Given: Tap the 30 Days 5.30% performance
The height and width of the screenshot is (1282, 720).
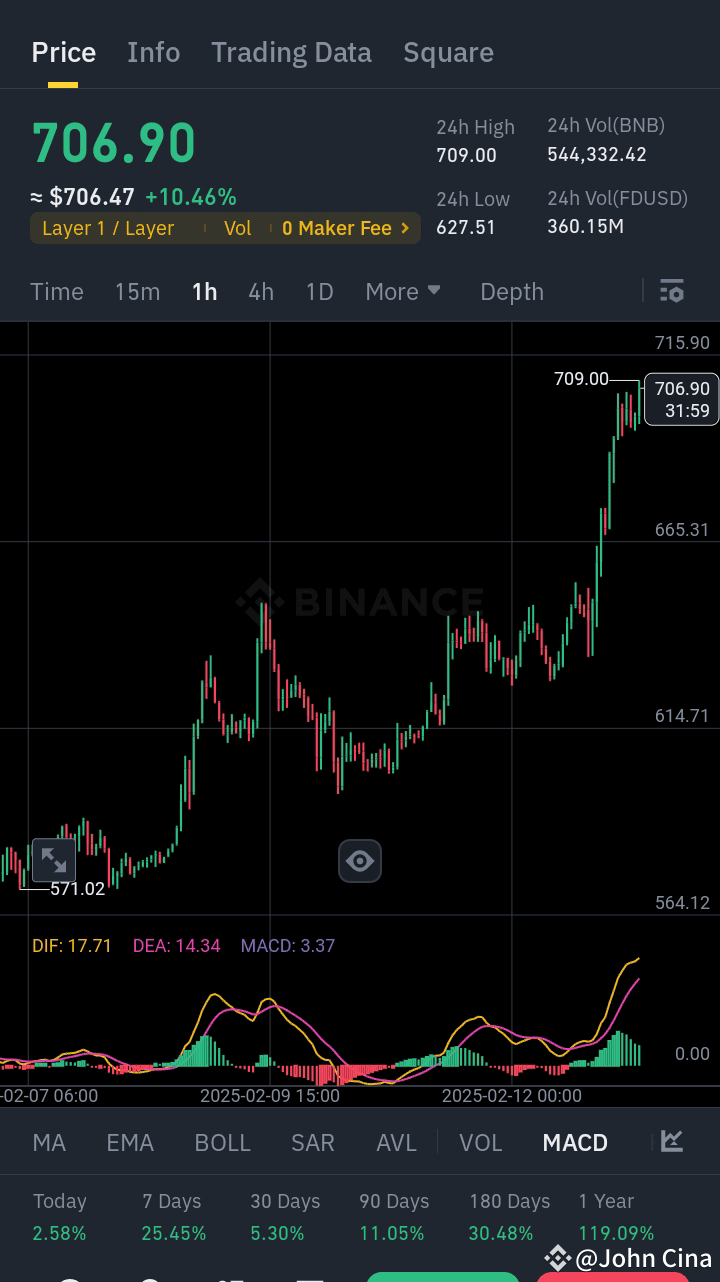Looking at the screenshot, I should (x=284, y=1217).
